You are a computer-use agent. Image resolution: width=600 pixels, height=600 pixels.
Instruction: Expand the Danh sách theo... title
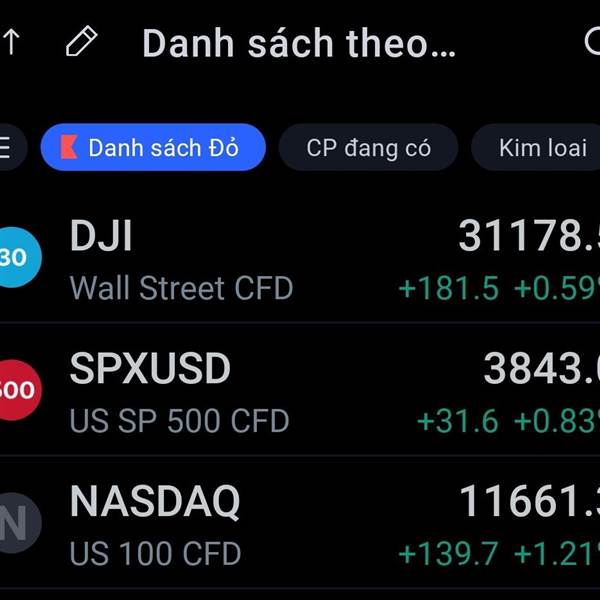(x=299, y=43)
